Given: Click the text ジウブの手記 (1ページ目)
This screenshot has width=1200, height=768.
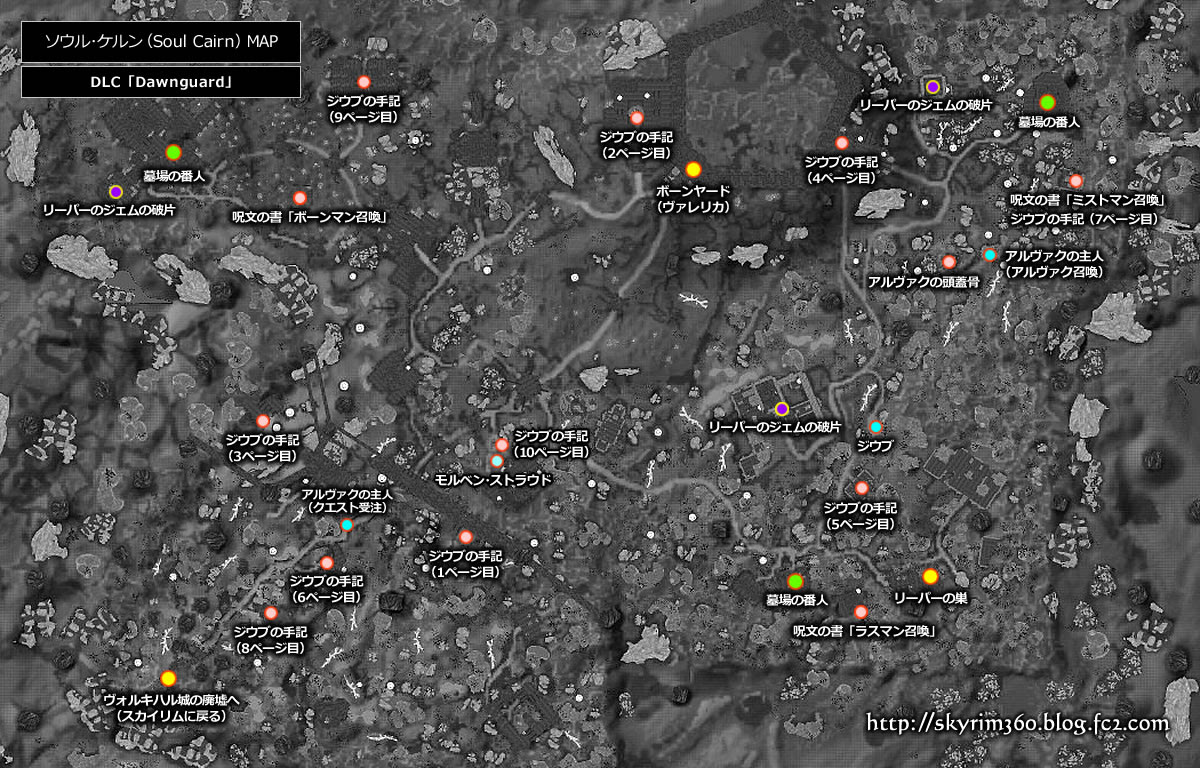Looking at the screenshot, I should pos(466,564).
